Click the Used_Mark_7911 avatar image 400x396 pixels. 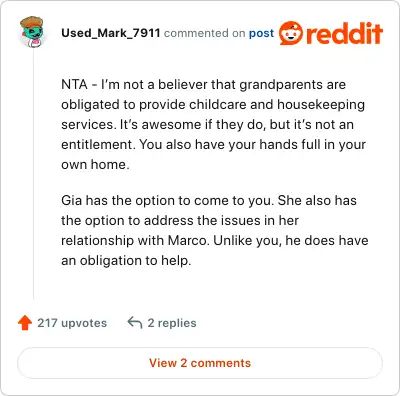[x=32, y=32]
